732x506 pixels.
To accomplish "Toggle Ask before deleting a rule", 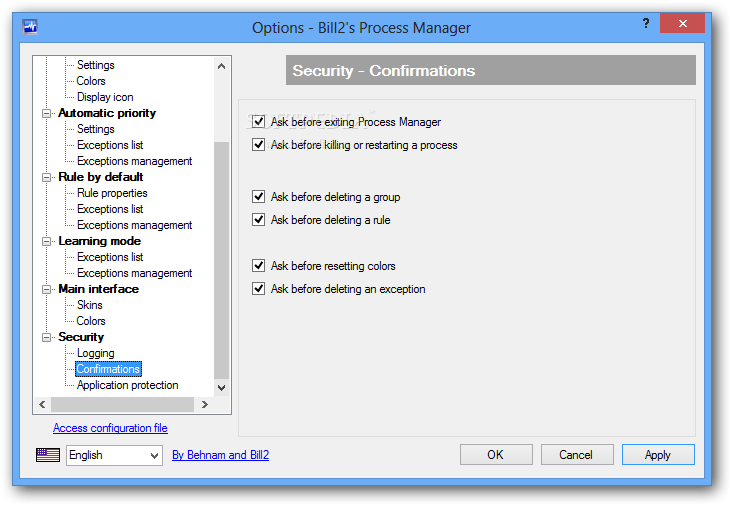I will coord(258,219).
